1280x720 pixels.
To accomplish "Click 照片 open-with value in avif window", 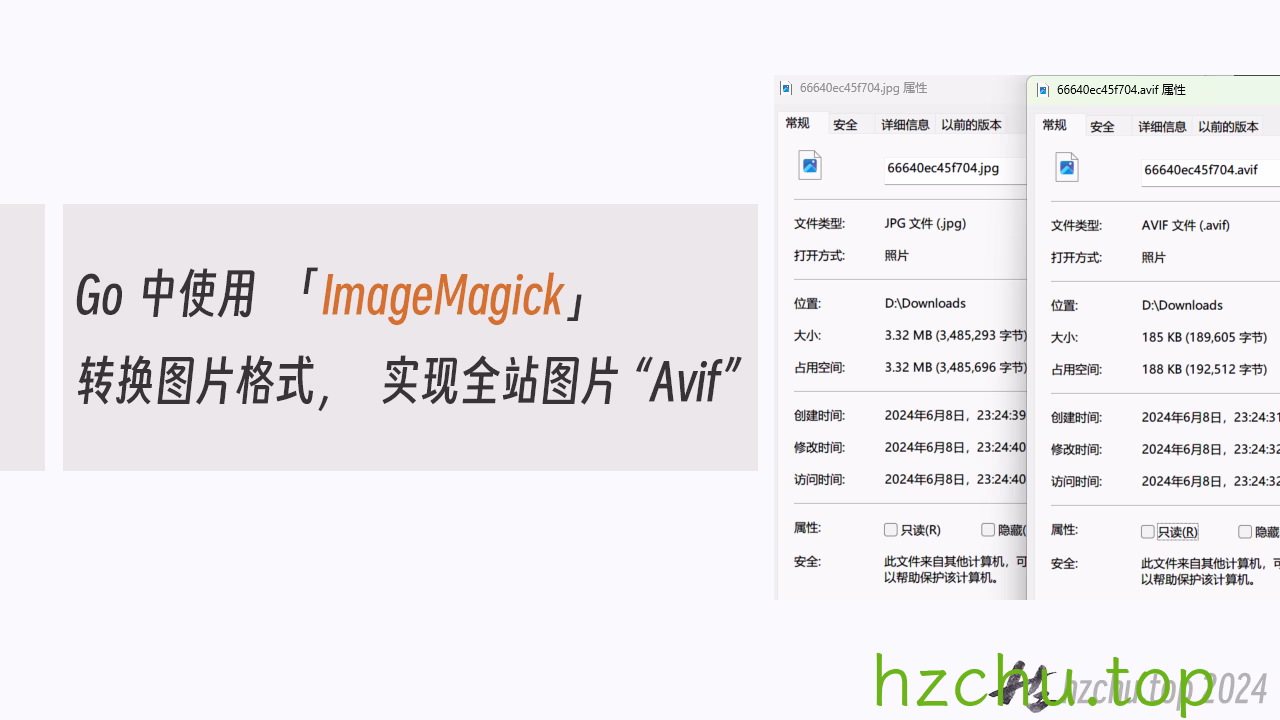I will click(x=1154, y=258).
